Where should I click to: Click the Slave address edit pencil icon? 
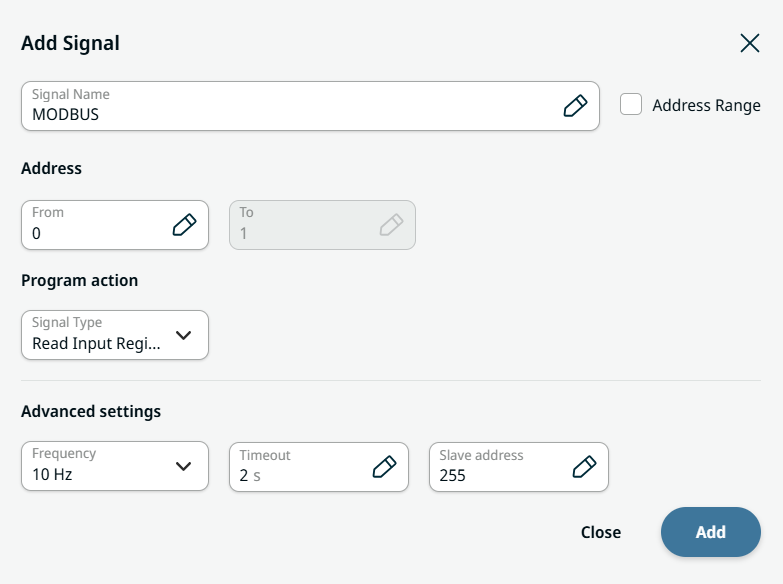pos(584,467)
